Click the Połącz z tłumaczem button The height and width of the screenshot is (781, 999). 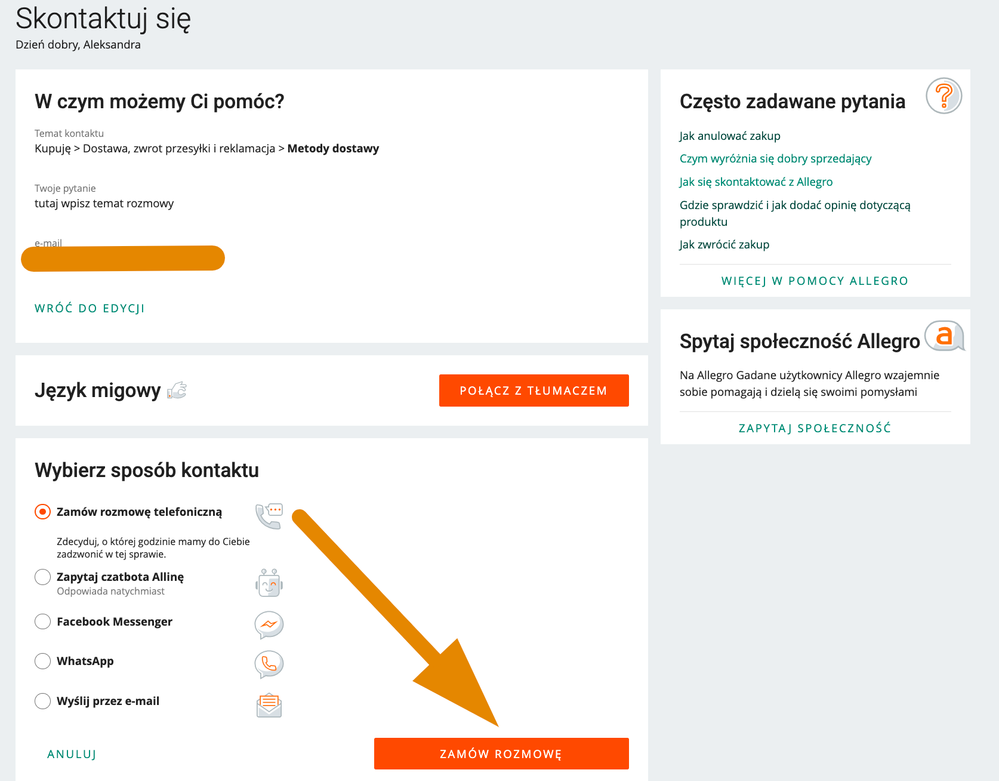pyautogui.click(x=534, y=390)
